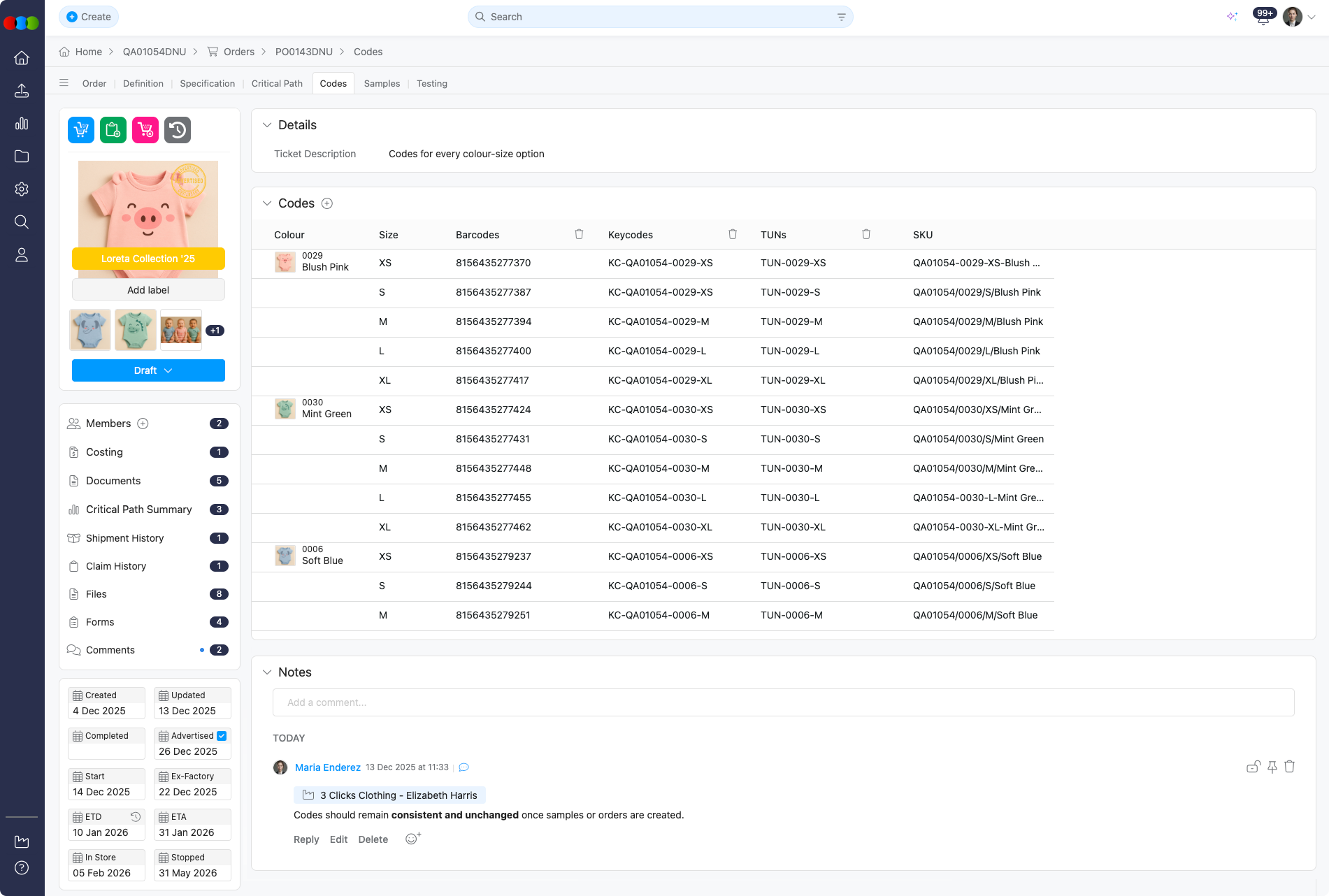Toggle the Advertised checkbox
Viewport: 1329px width, 896px height.
222,736
